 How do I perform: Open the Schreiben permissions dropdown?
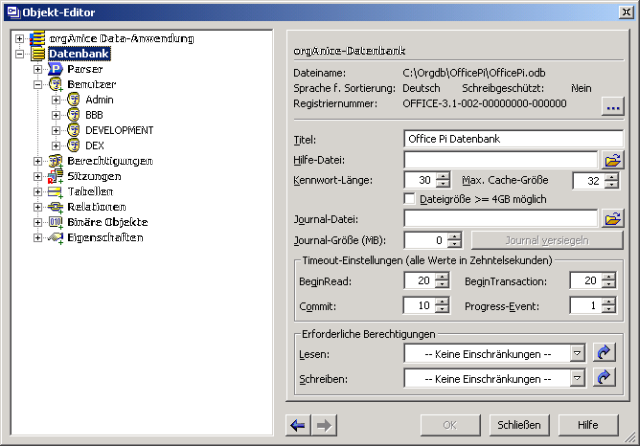[x=577, y=378]
